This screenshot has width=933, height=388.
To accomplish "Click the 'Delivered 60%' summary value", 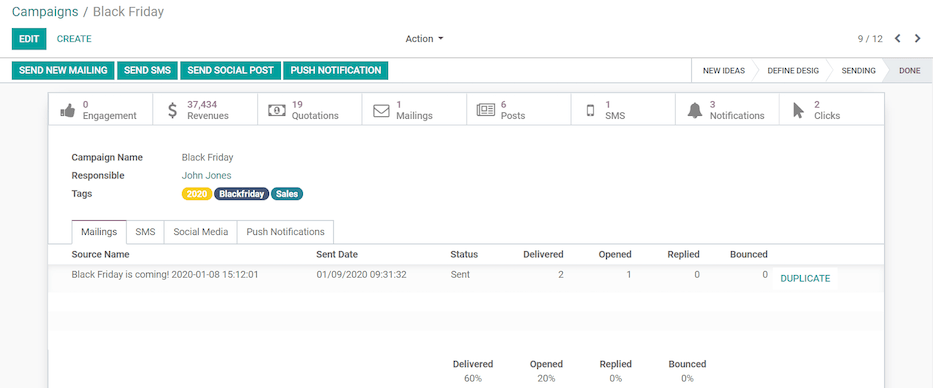I will 473,378.
